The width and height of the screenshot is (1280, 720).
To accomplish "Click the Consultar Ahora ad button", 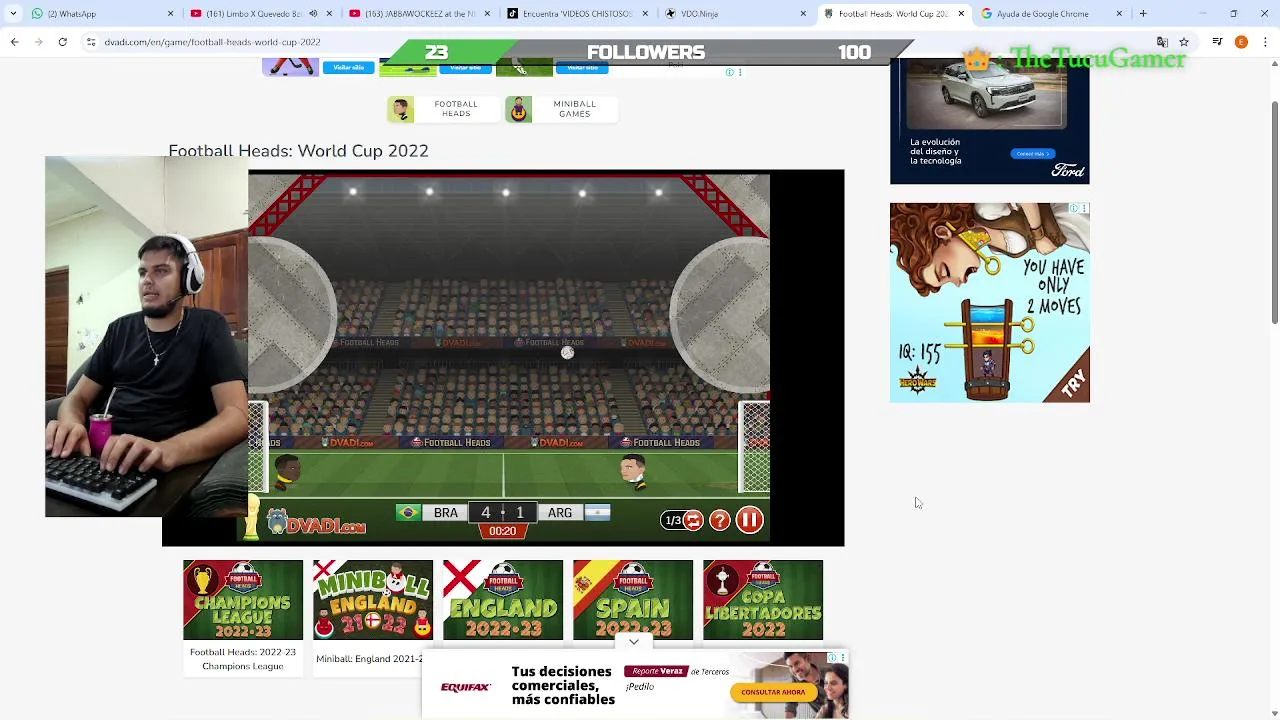I will point(773,692).
